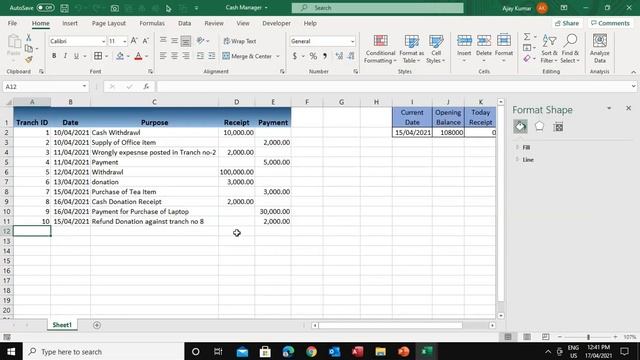Click Delete cells button
Screen dimensions: 640x360
(484, 49)
